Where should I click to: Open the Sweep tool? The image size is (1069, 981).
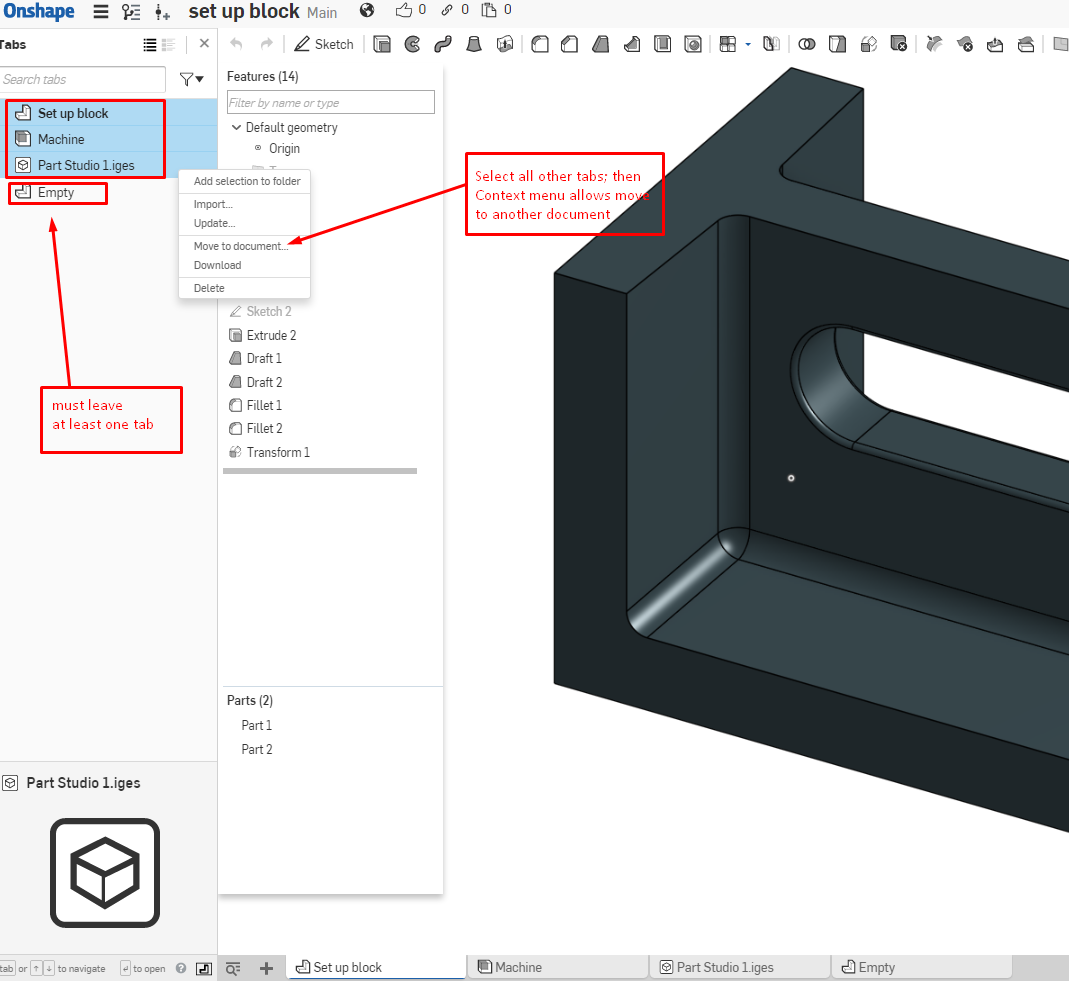pyautogui.click(x=443, y=44)
